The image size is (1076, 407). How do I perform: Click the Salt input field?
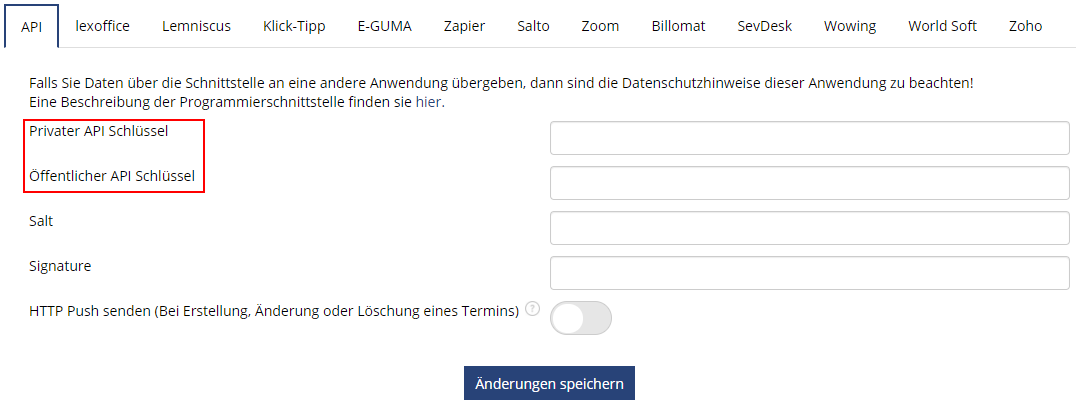pos(810,228)
